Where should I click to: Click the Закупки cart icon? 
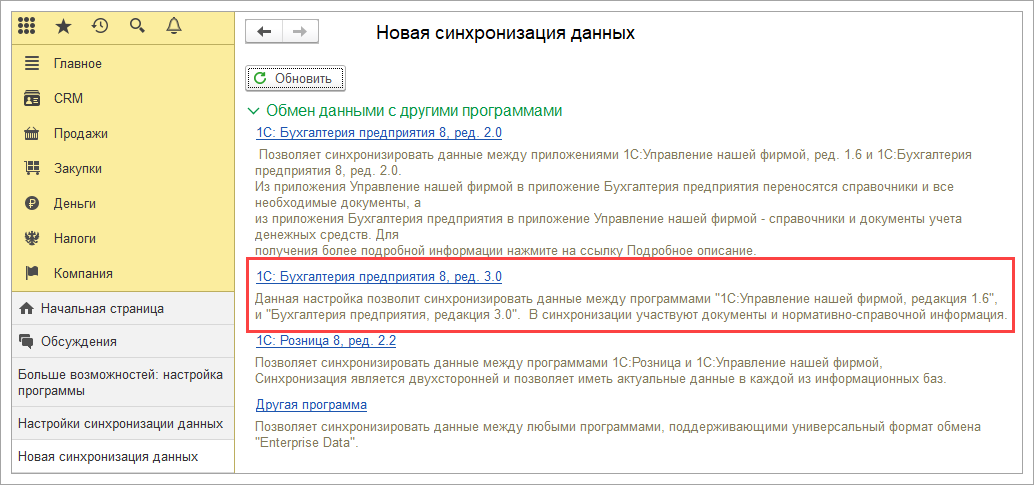click(x=32, y=169)
